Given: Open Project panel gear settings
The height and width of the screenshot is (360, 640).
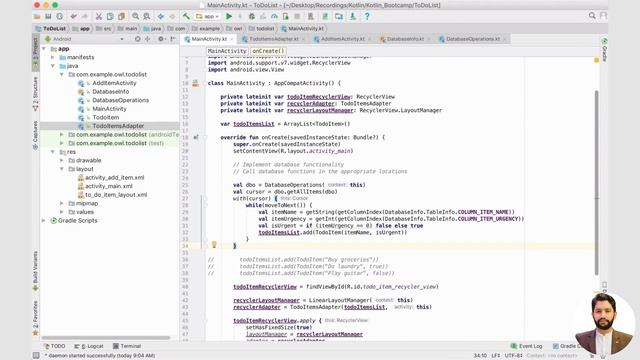Looking at the screenshot, I should 161,39.
